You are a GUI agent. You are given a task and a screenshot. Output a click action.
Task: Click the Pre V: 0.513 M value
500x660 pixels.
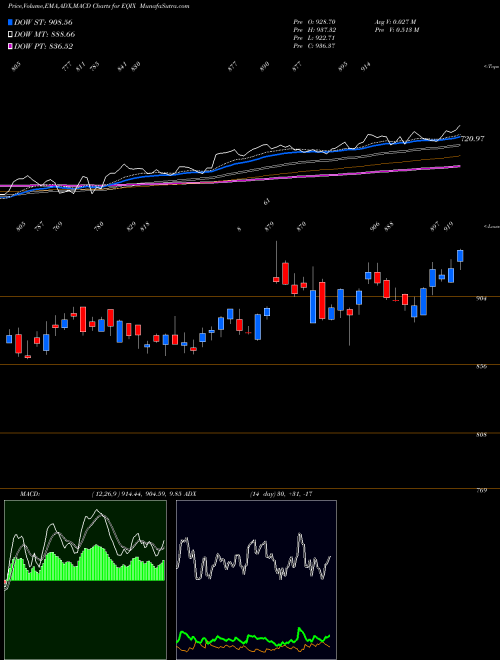[x=396, y=29]
